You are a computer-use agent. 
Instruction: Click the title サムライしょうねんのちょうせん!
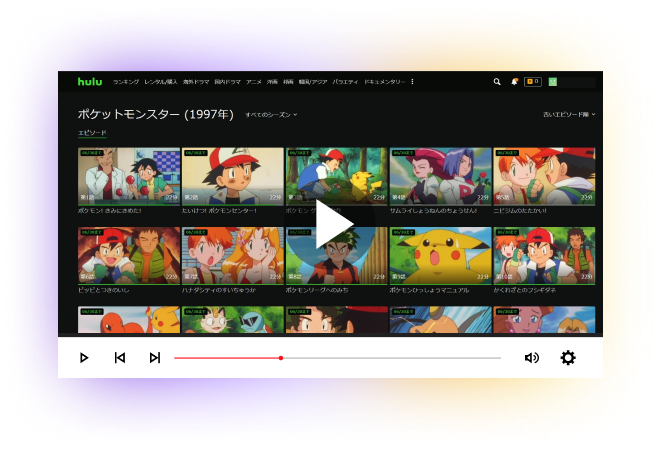433,210
